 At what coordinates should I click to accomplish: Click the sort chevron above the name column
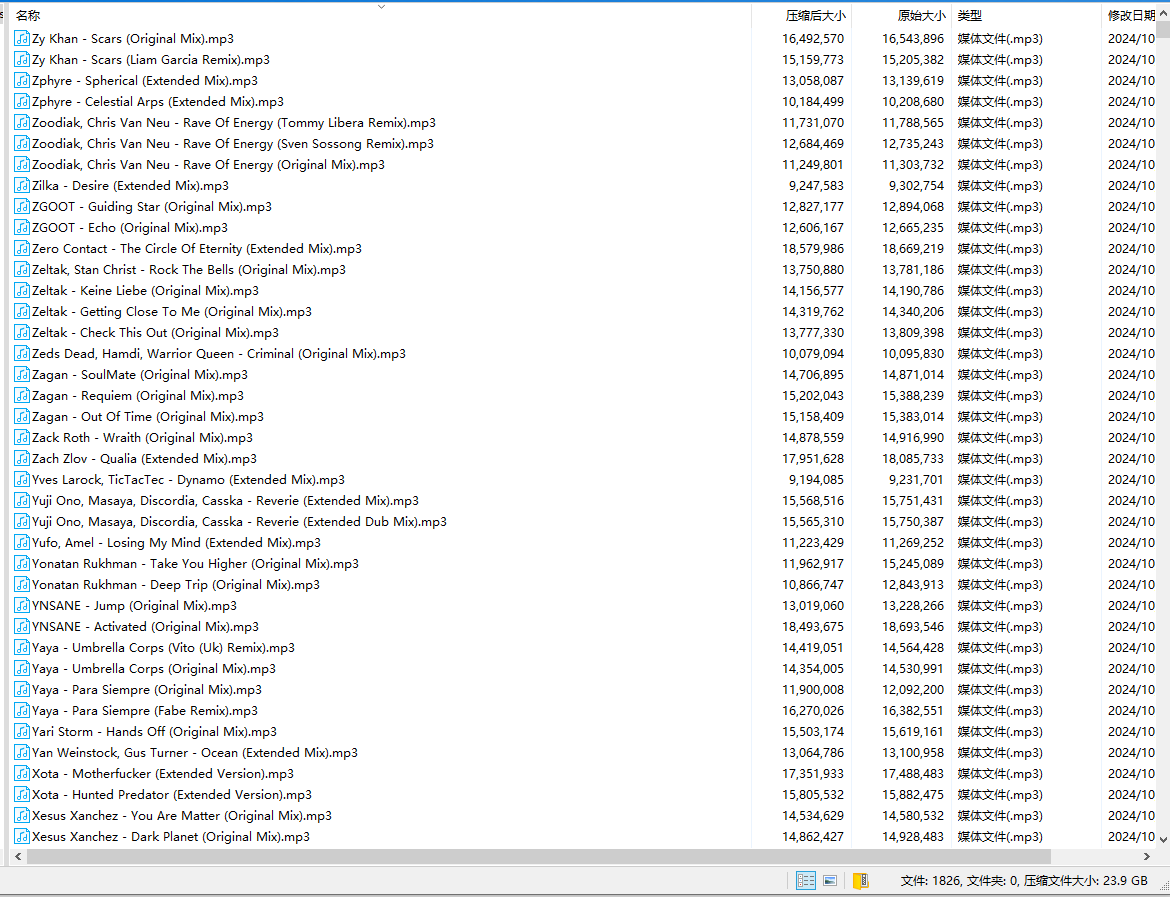(x=381, y=7)
